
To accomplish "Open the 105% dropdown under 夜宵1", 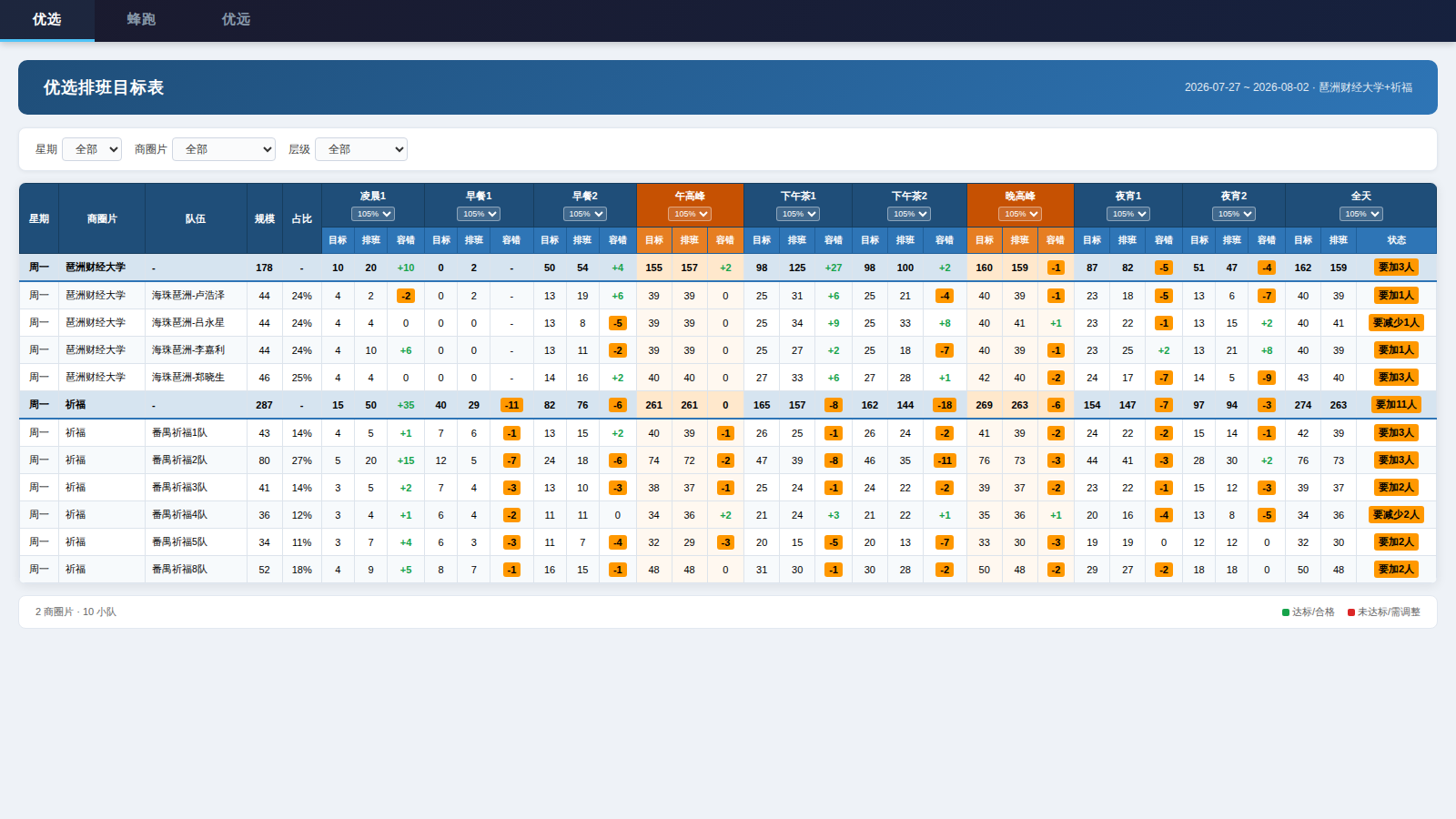I will [1128, 214].
